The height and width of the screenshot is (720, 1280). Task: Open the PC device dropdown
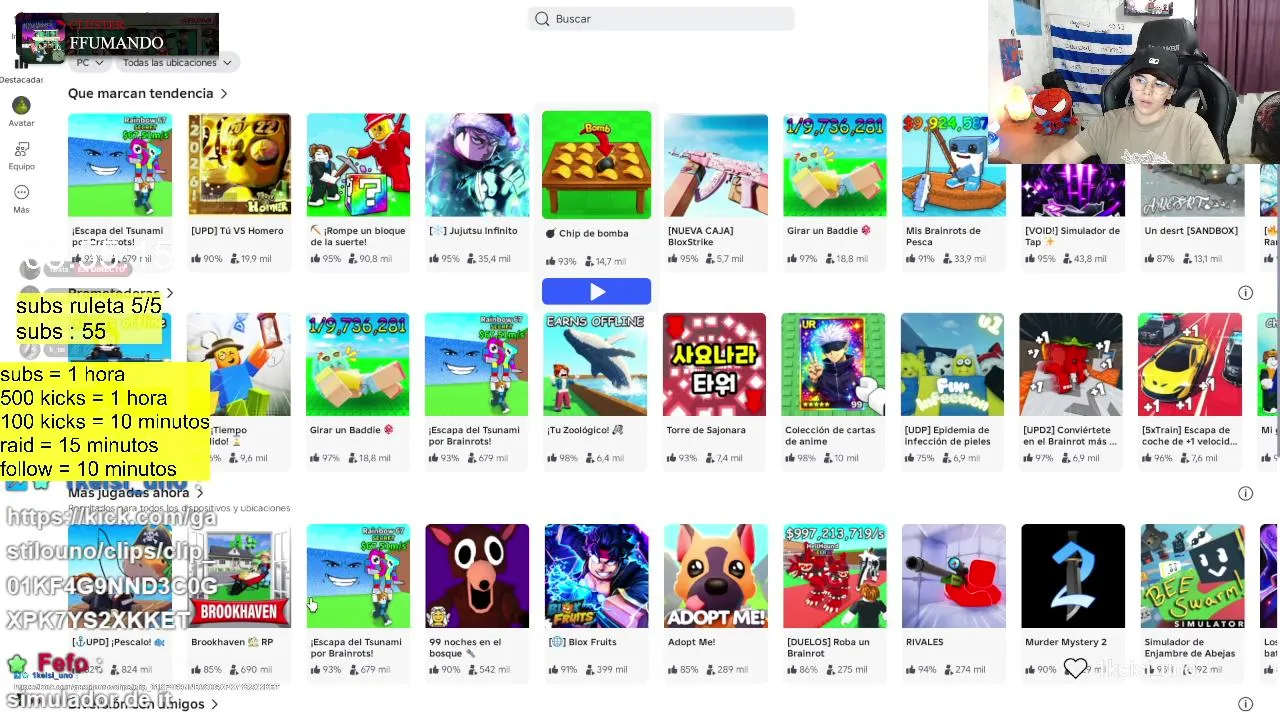(x=90, y=62)
